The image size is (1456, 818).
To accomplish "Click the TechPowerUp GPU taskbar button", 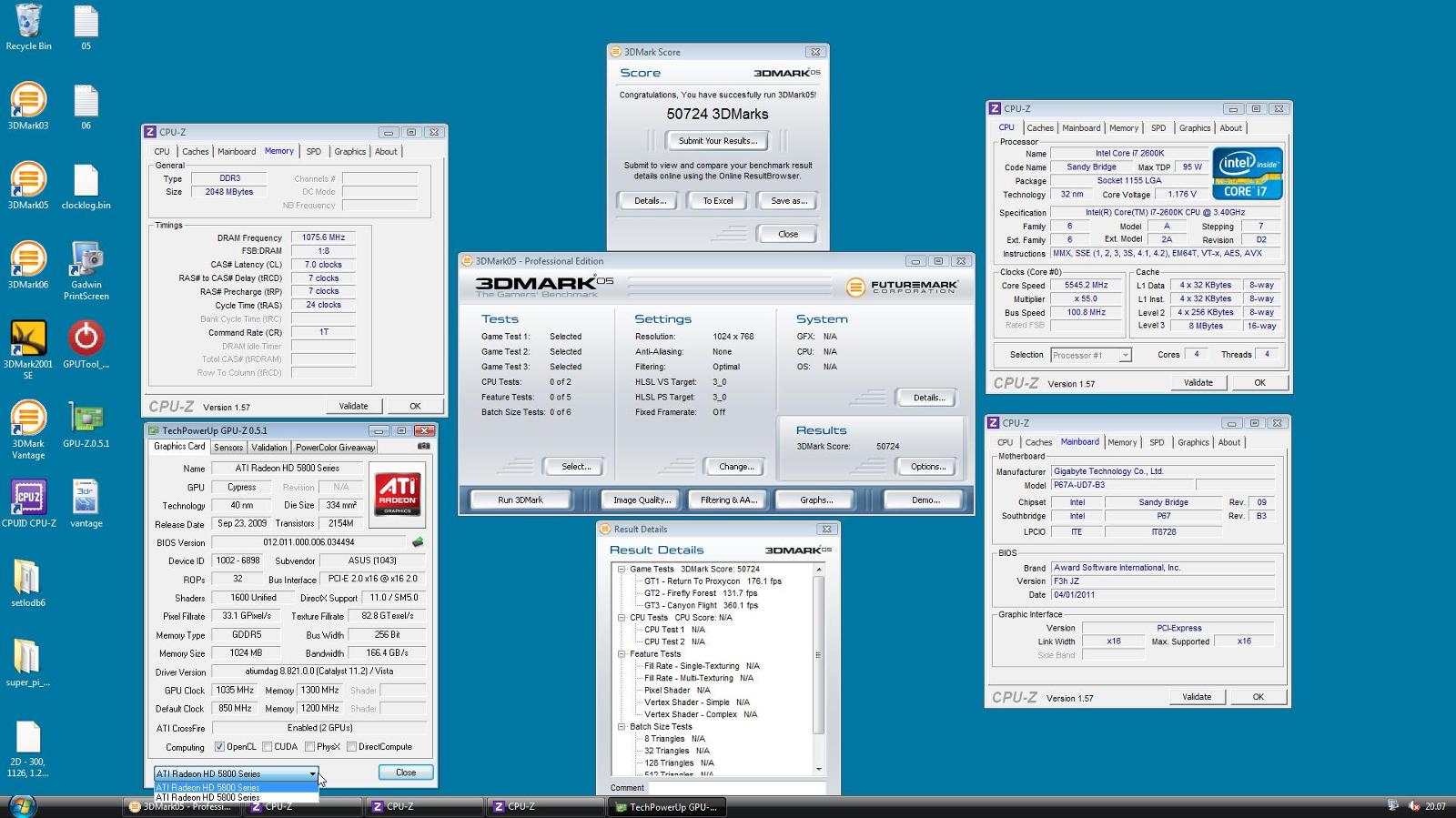I will pos(666,807).
